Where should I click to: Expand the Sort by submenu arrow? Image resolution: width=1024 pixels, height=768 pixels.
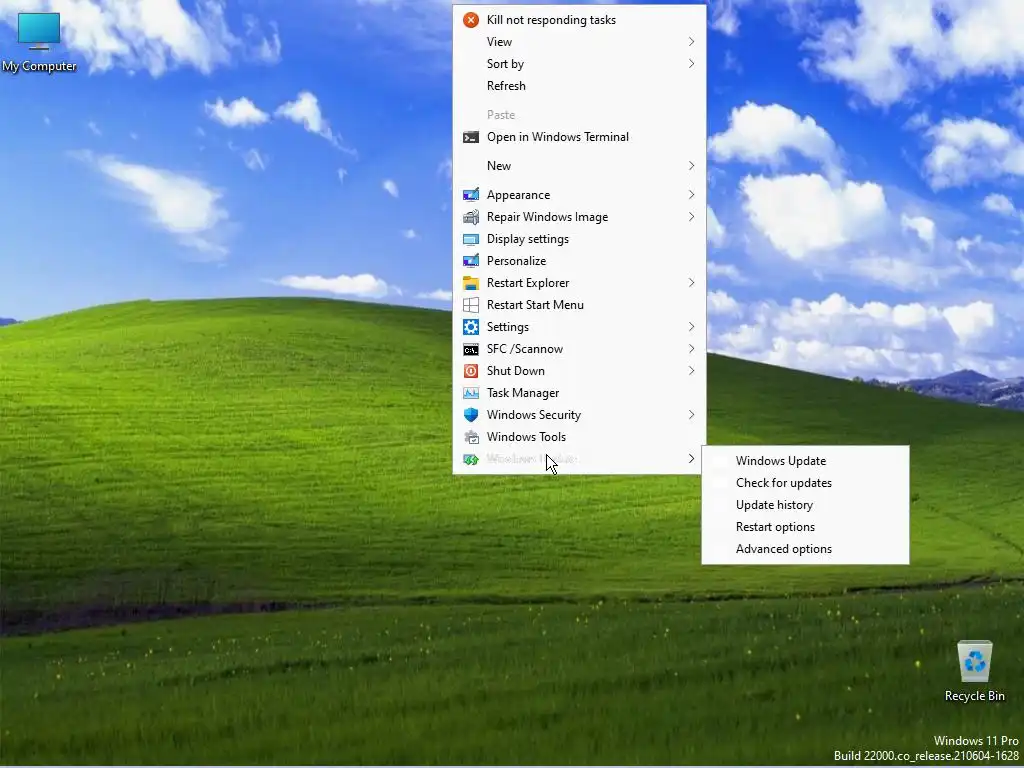click(691, 64)
